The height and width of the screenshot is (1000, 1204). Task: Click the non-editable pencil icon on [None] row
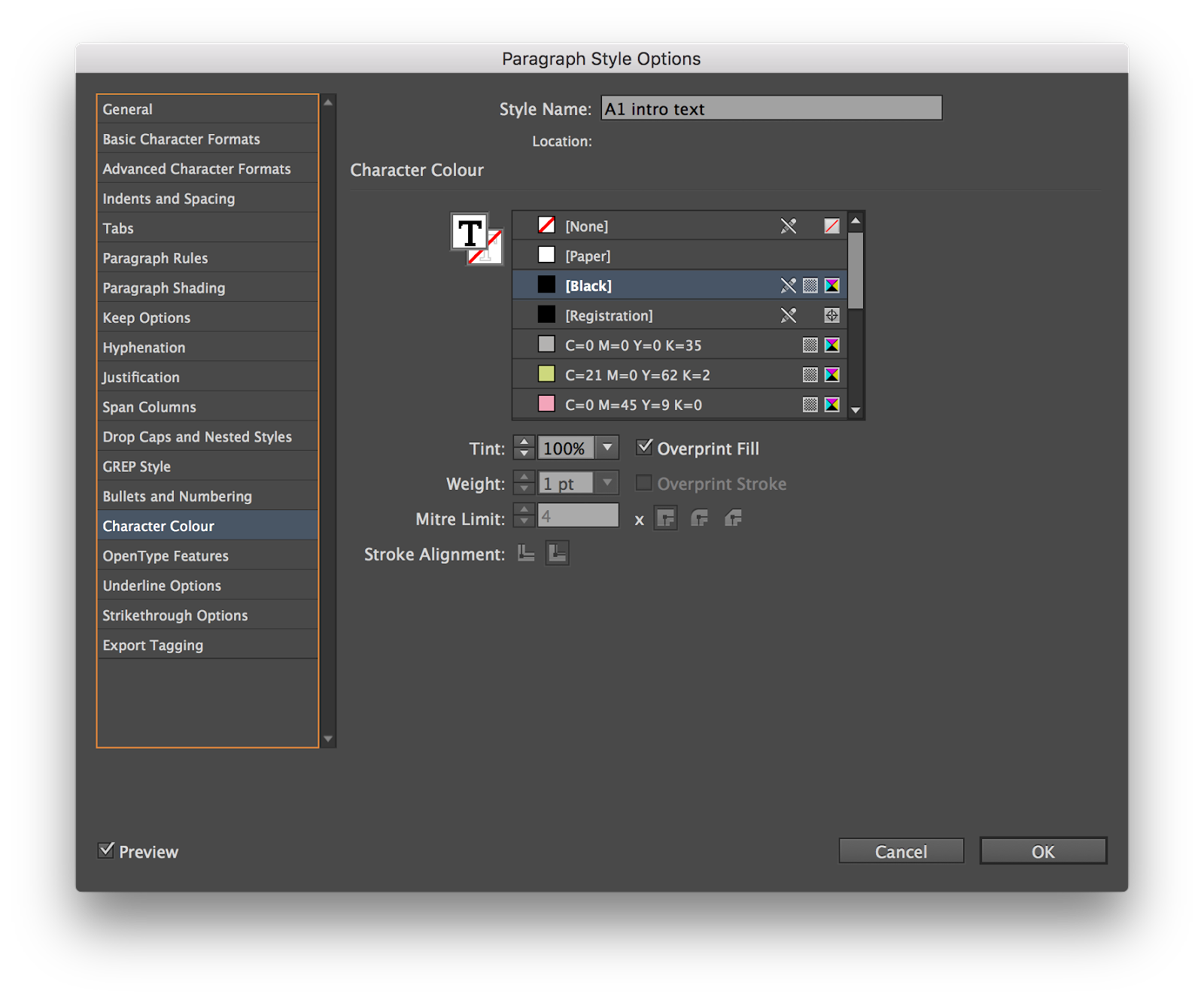(x=788, y=226)
